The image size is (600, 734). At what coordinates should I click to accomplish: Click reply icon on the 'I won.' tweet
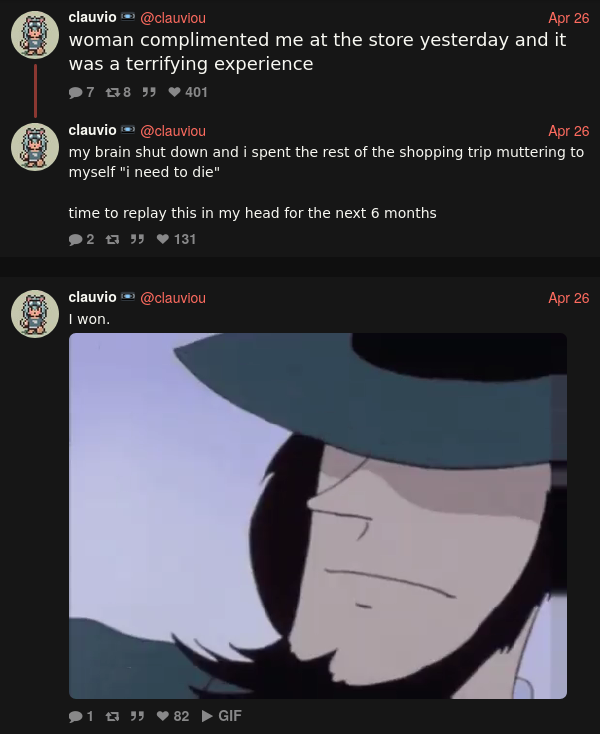click(75, 716)
